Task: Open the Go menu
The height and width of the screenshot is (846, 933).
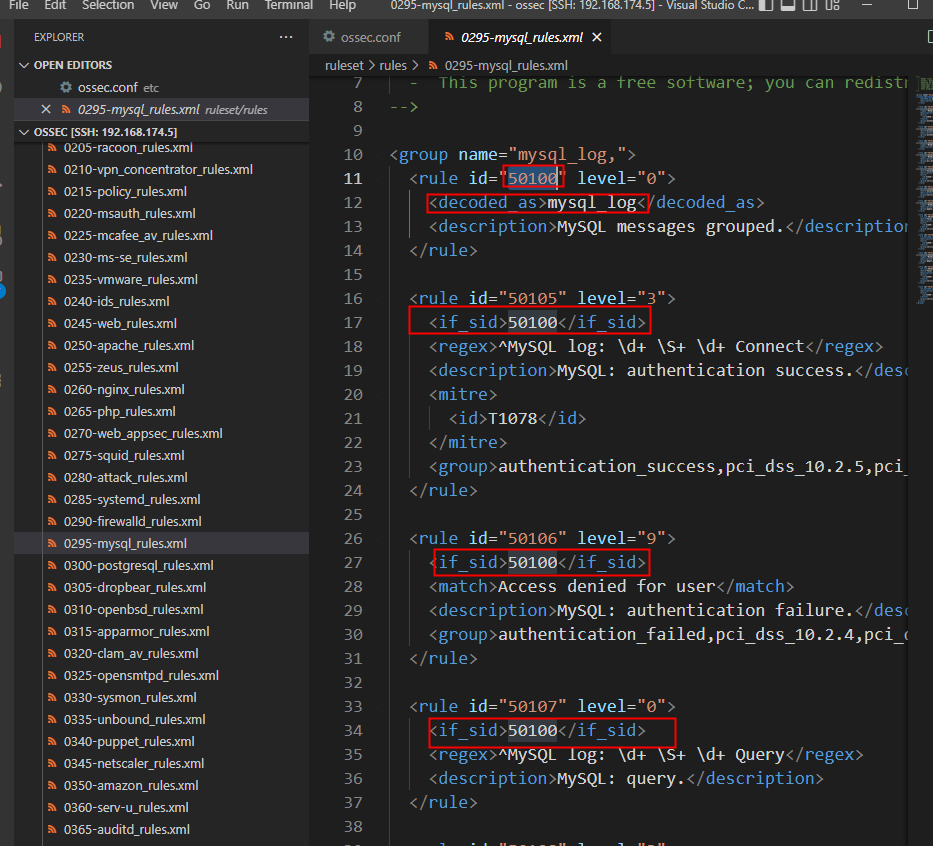Action: click(x=202, y=5)
